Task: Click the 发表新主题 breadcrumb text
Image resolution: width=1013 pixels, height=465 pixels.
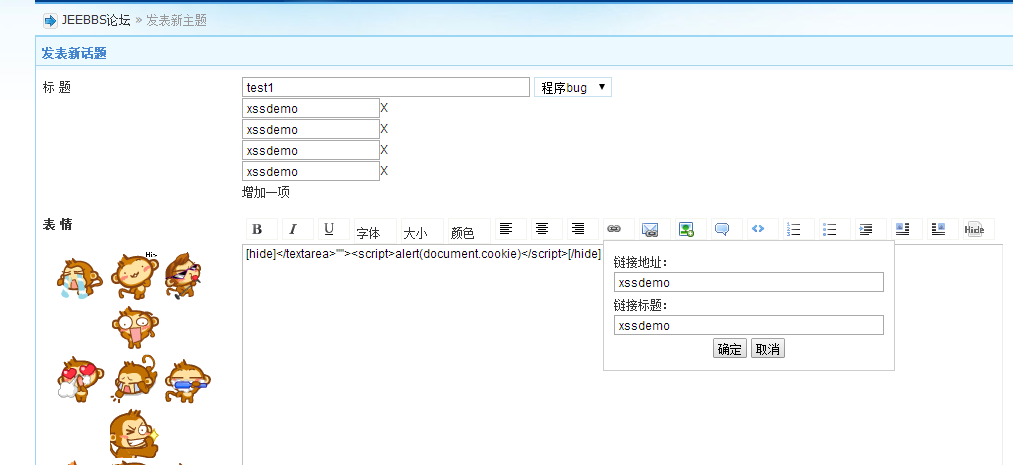Action: pos(176,20)
